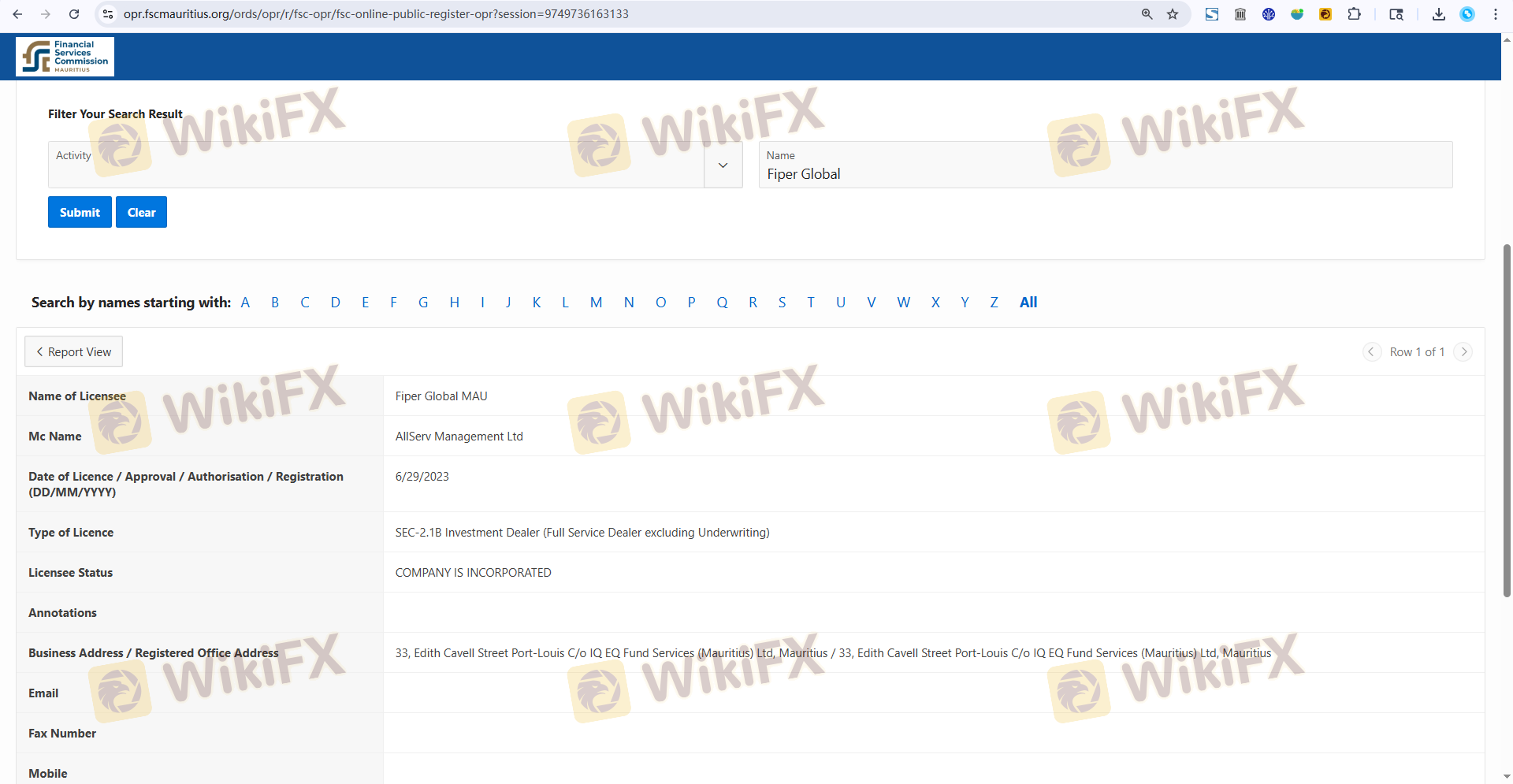Filter names starting with C

tap(305, 303)
